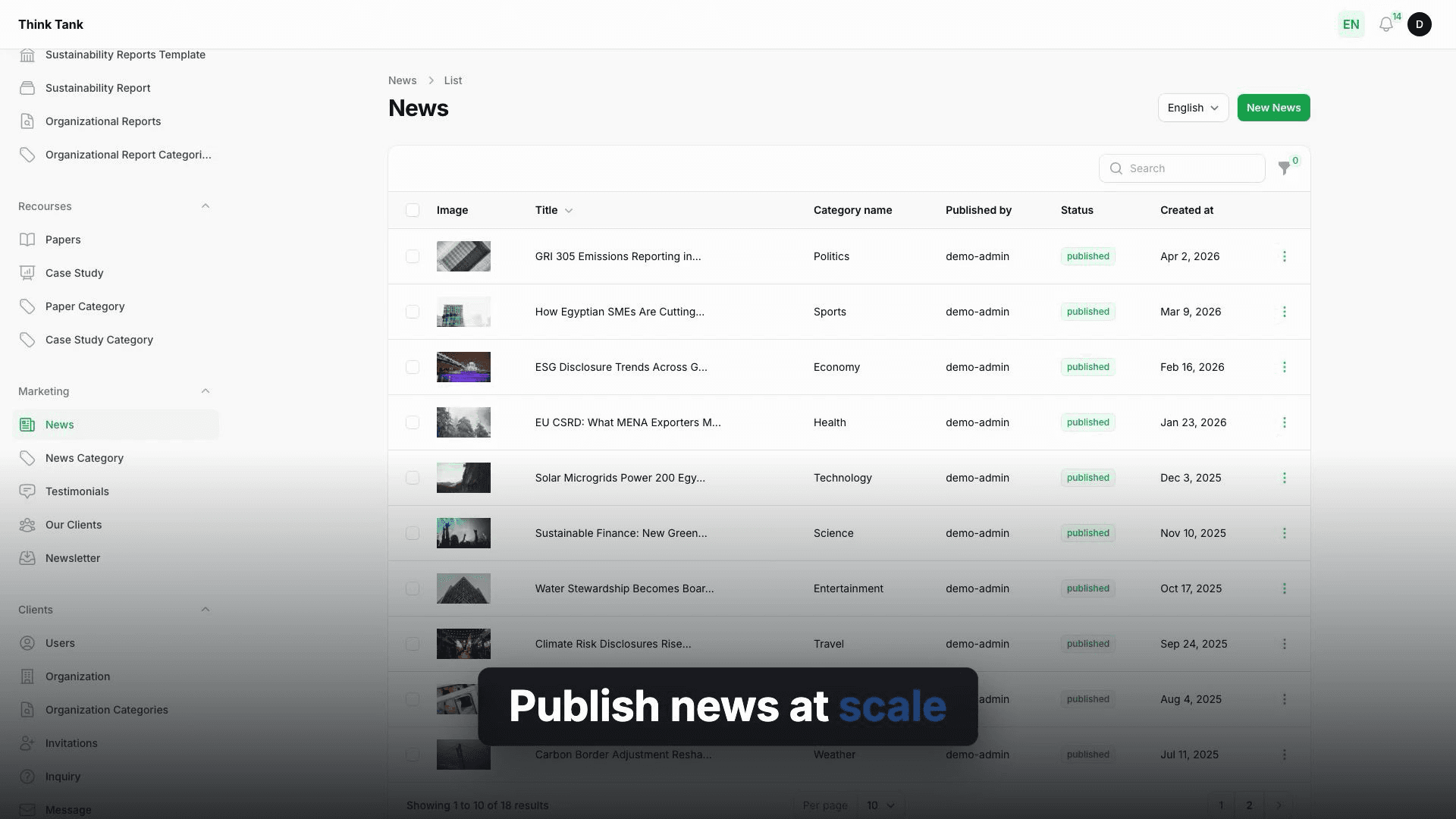Check the EU CSRD row checkbox
Image resolution: width=1456 pixels, height=819 pixels.
tap(413, 422)
